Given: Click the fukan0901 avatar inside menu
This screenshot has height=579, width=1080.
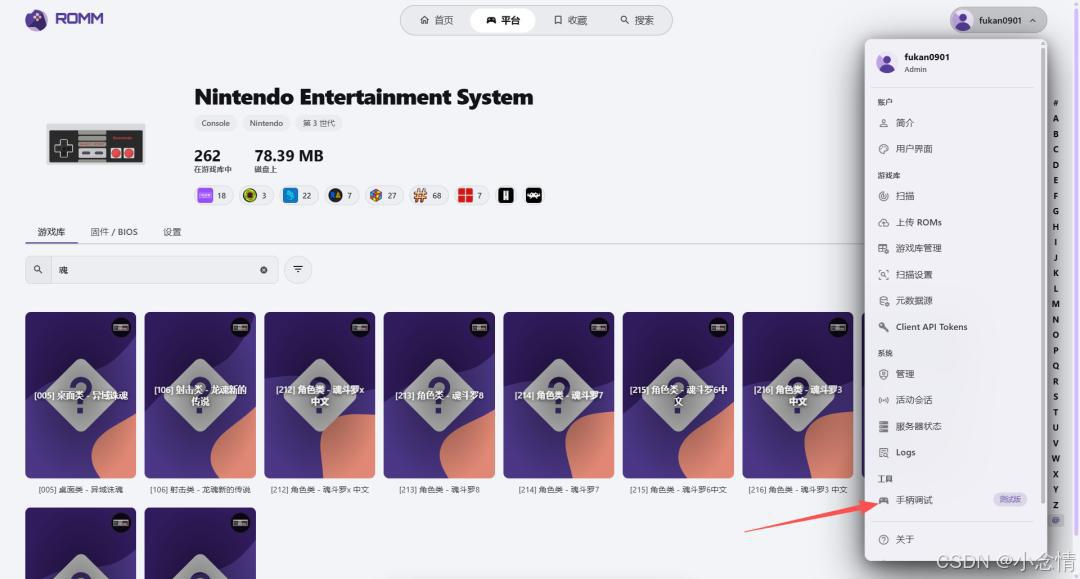Looking at the screenshot, I should pyautogui.click(x=886, y=63).
